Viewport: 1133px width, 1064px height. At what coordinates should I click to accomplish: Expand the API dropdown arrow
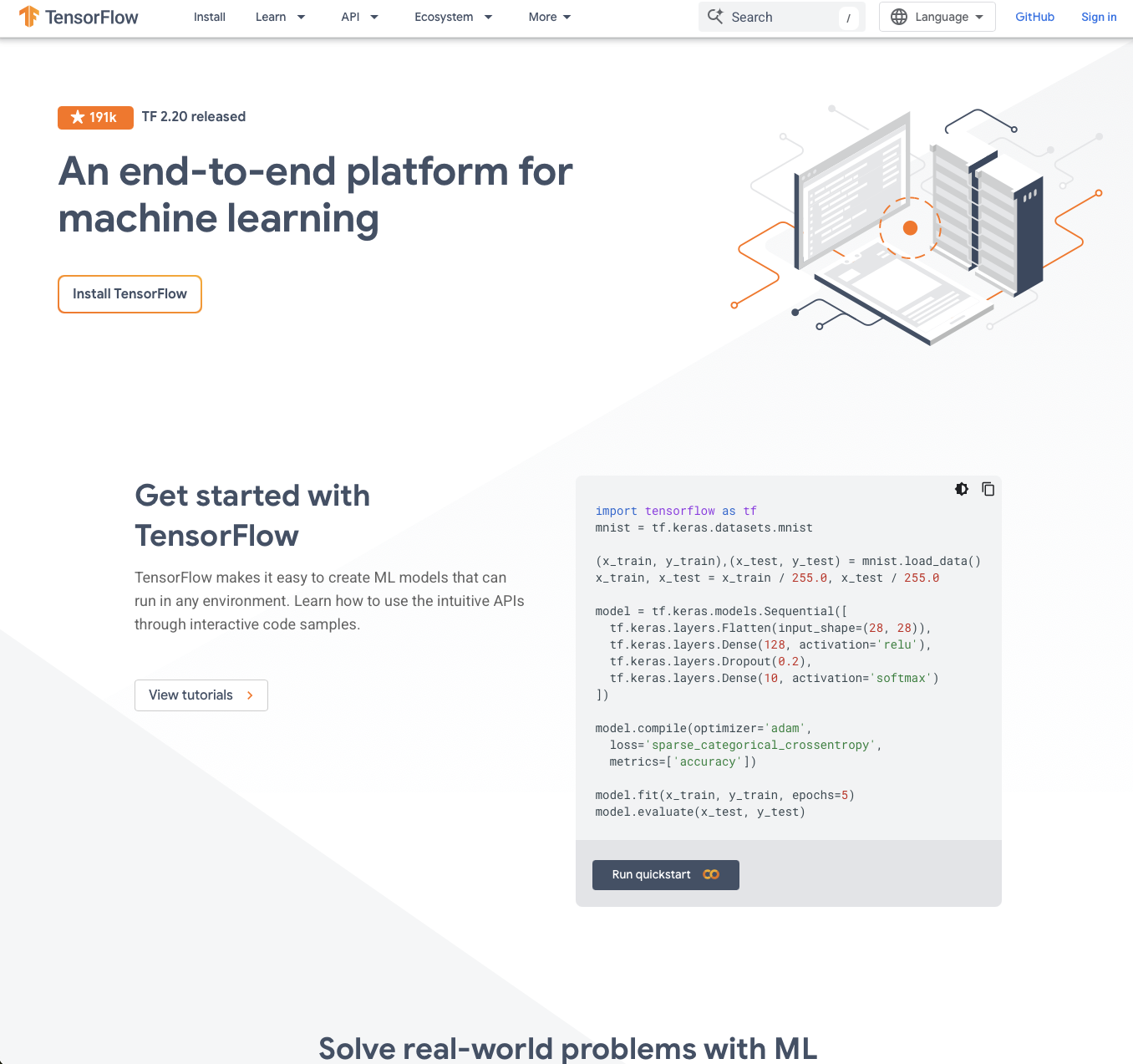[x=374, y=17]
